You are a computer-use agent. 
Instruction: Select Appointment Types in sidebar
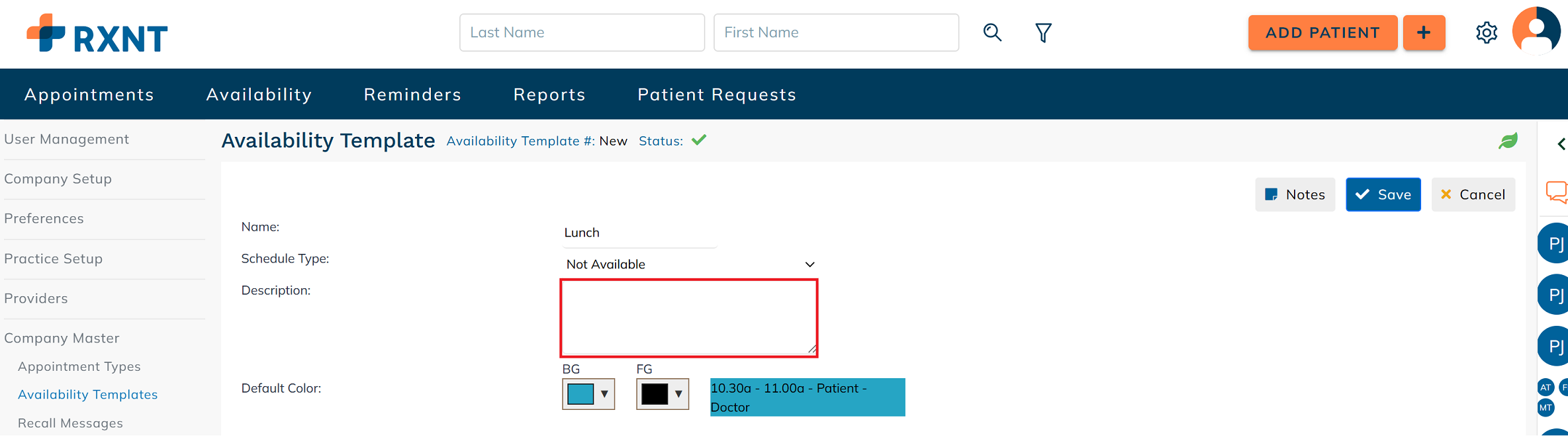(x=79, y=366)
